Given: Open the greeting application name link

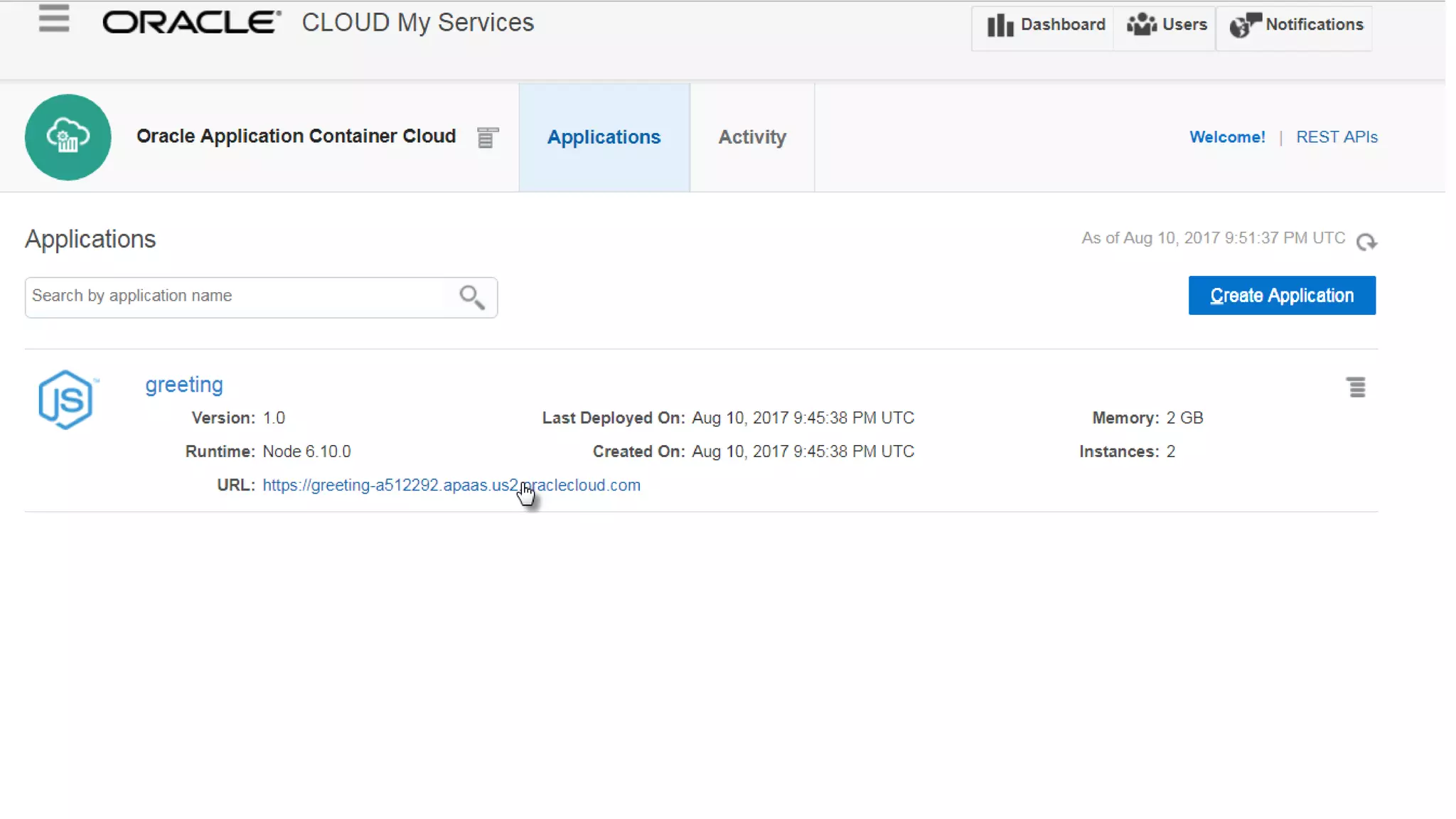Looking at the screenshot, I should tap(184, 385).
